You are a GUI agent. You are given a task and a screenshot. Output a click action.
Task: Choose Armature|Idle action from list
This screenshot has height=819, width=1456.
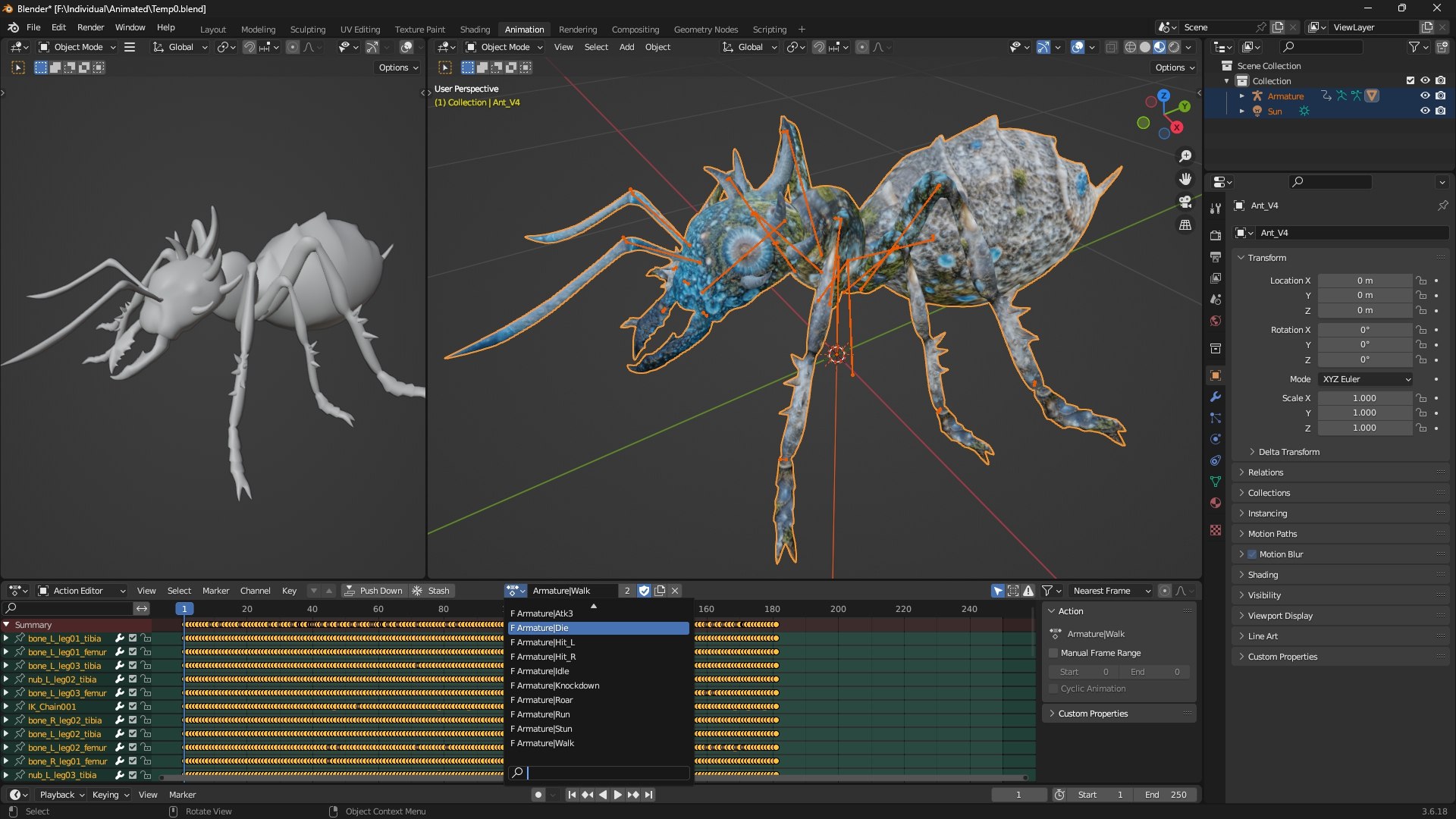coord(598,671)
